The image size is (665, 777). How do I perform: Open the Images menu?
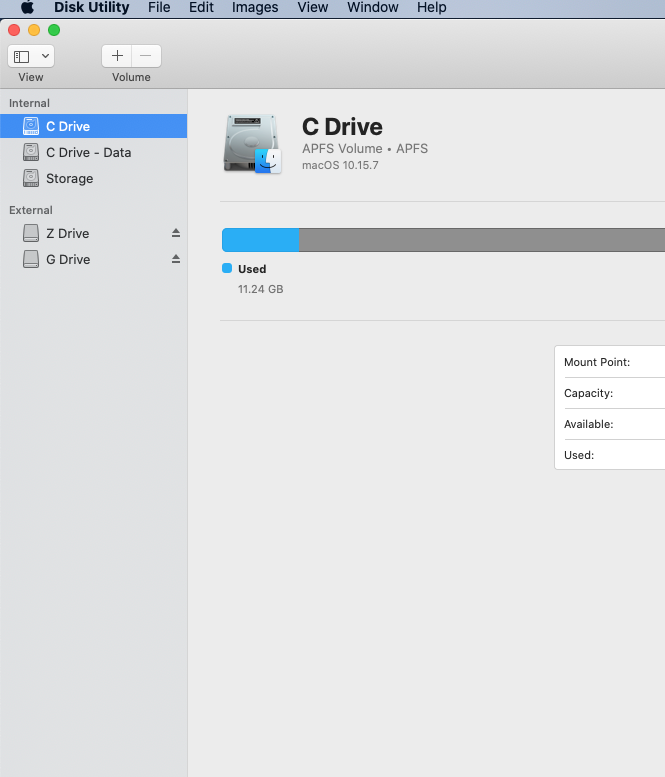coord(255,7)
